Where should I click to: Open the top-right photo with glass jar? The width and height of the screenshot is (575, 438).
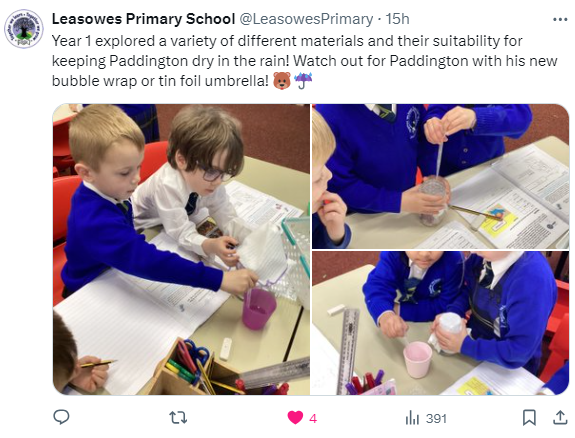pyautogui.click(x=440, y=176)
